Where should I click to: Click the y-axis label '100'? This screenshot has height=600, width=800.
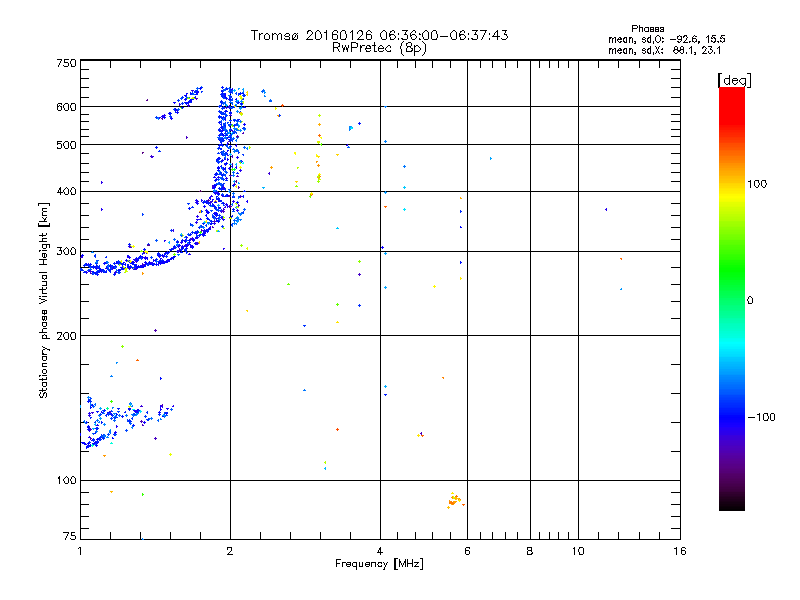coord(66,481)
